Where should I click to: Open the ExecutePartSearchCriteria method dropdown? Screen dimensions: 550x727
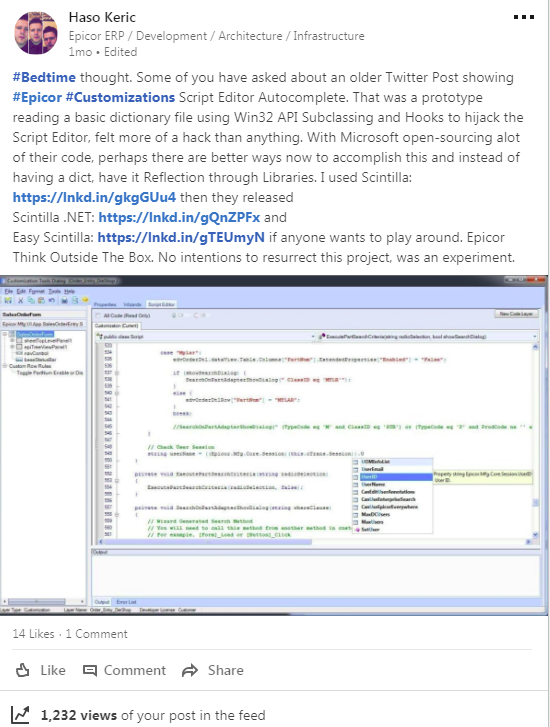click(428, 337)
